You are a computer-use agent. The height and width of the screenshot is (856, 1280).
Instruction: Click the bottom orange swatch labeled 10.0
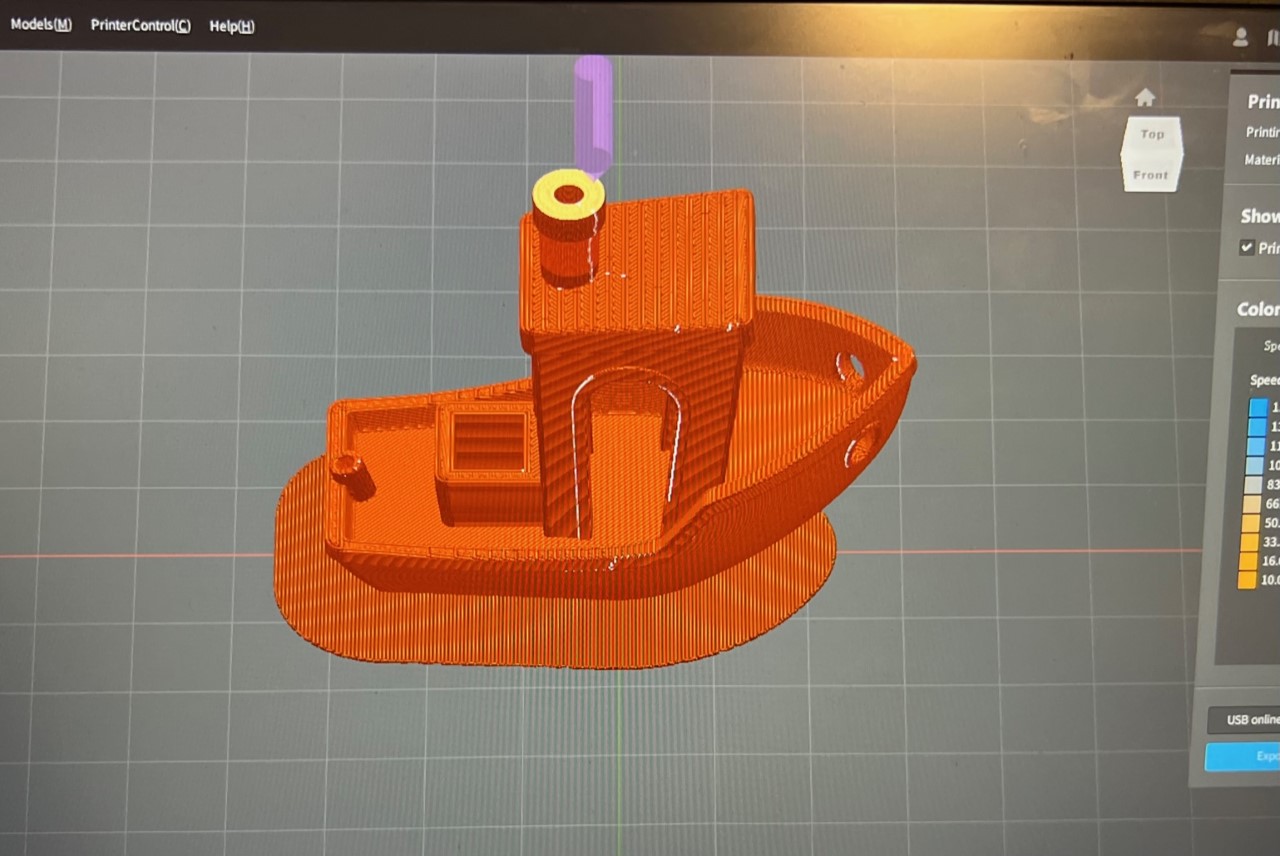pyautogui.click(x=1247, y=580)
